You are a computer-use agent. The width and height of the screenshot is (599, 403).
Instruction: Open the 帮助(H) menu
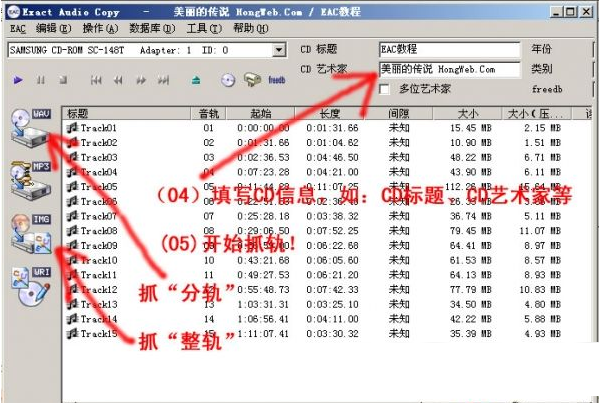pyautogui.click(x=251, y=29)
